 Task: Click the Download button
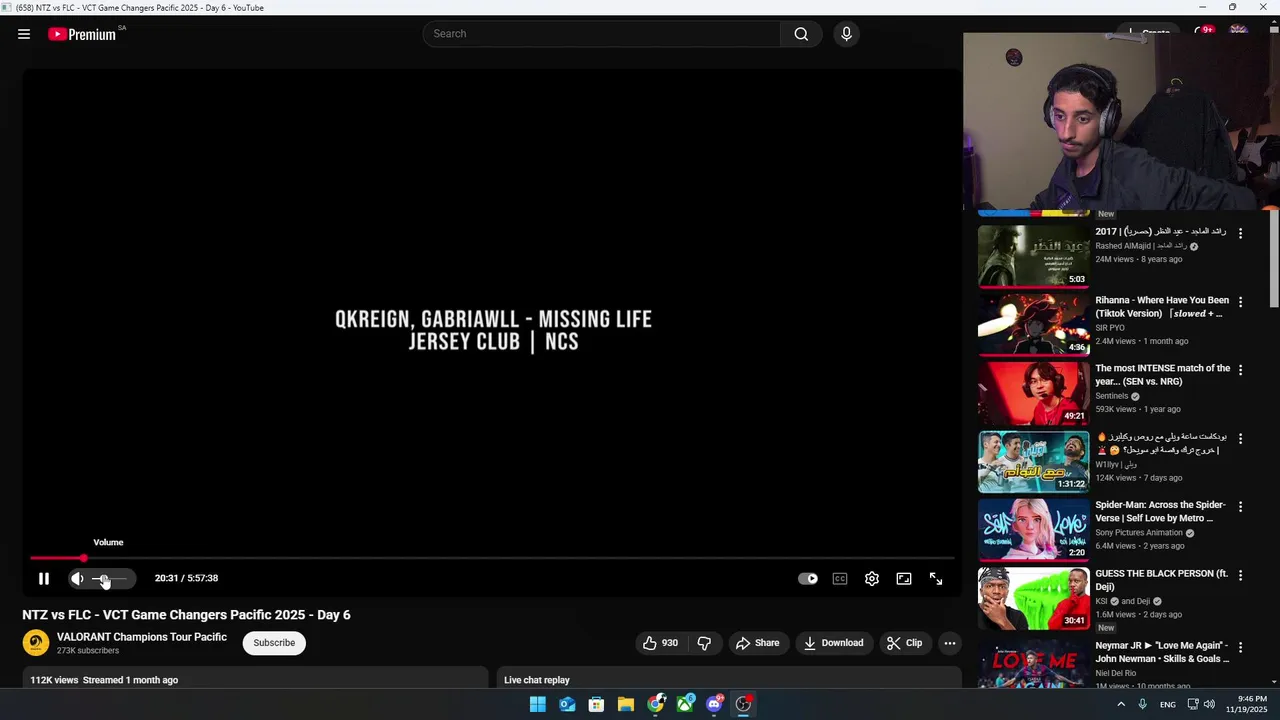833,643
